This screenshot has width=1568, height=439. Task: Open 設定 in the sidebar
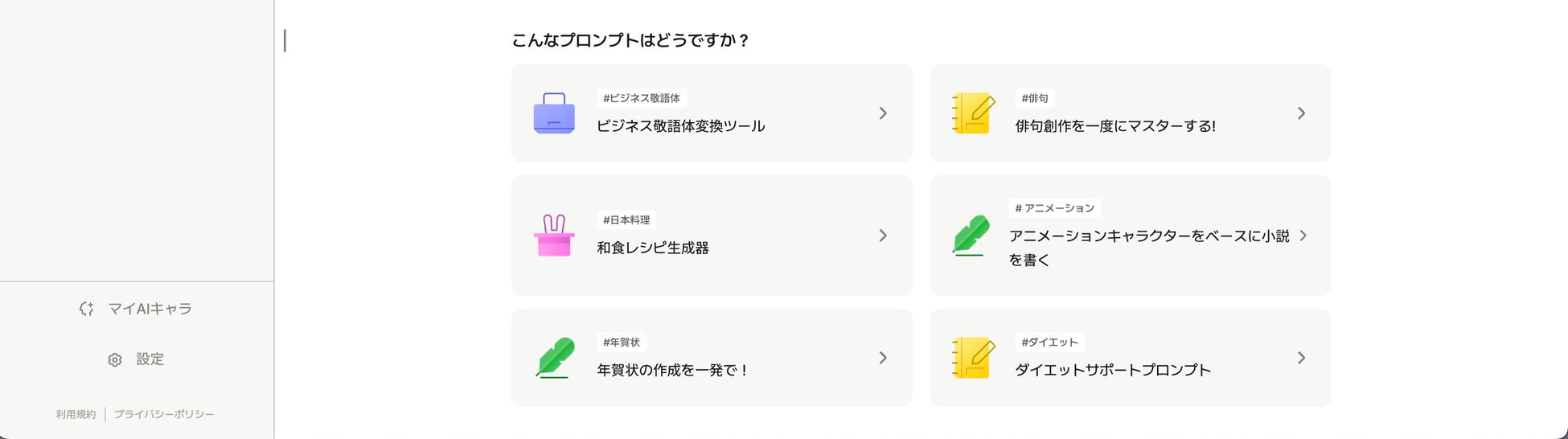point(150,359)
